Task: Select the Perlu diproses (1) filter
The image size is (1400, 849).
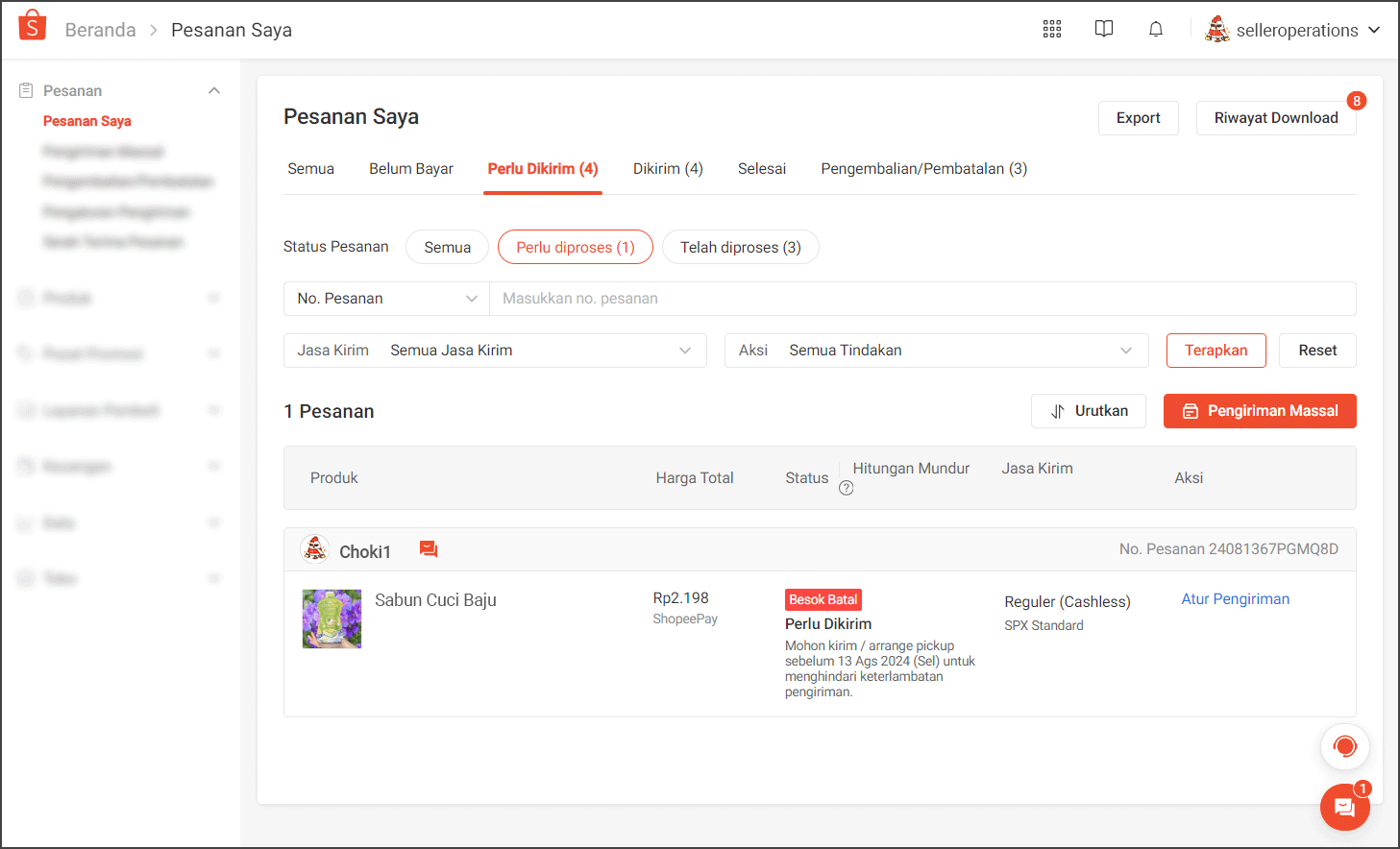Action: click(x=576, y=247)
